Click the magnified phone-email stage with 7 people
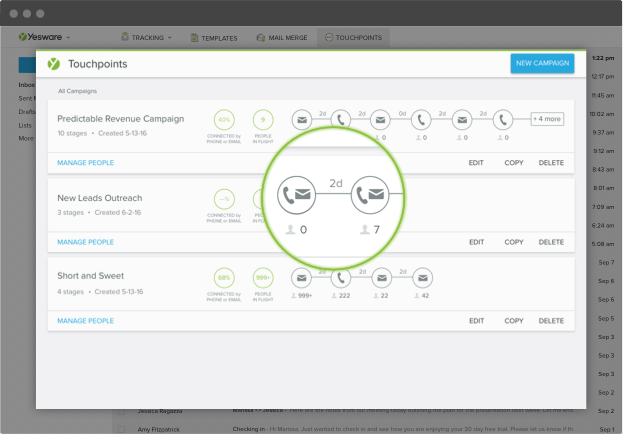Screen dimensions: 623x434 coord(370,195)
